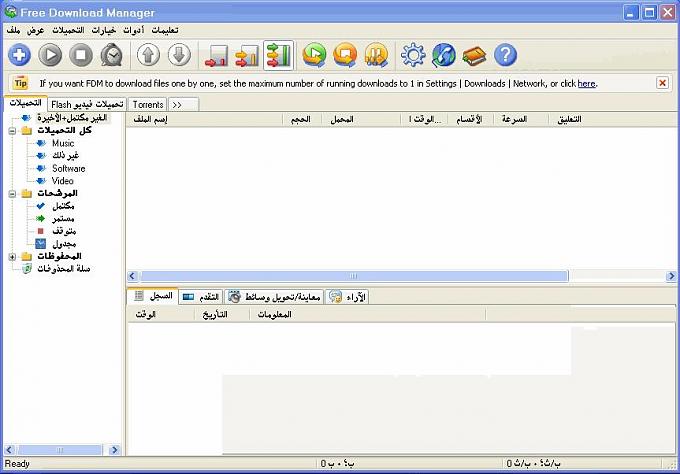Open the تعليمات menu
Image resolution: width=680 pixels, height=474 pixels.
point(165,30)
